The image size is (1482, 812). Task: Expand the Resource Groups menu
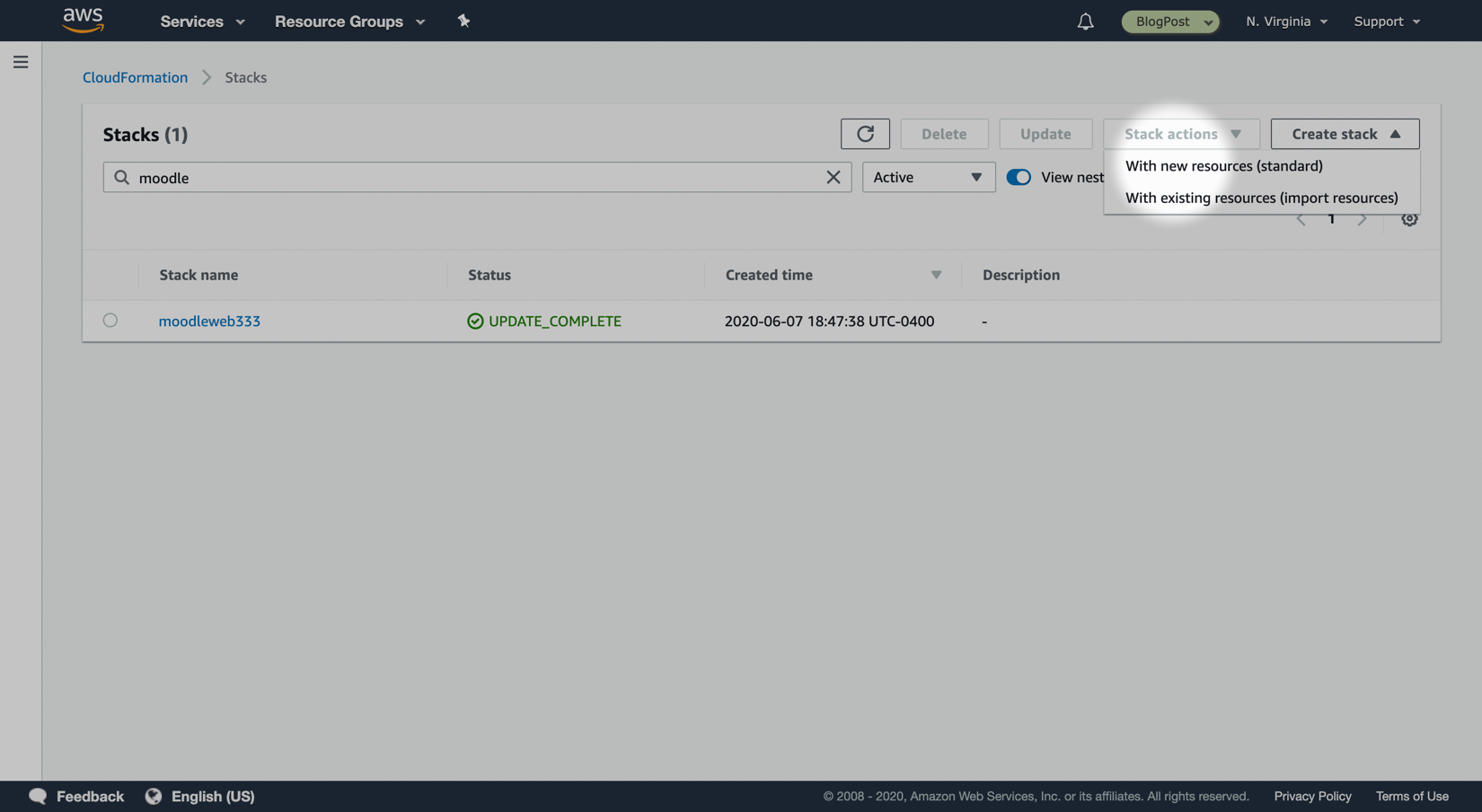click(x=349, y=22)
